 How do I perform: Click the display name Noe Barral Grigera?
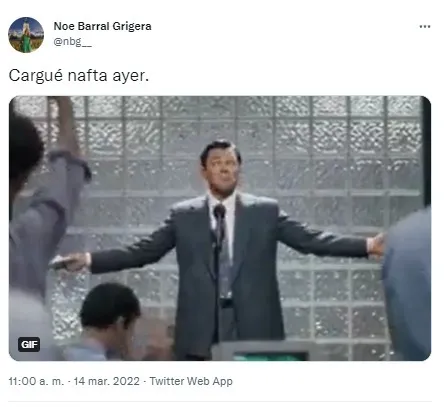pyautogui.click(x=102, y=26)
